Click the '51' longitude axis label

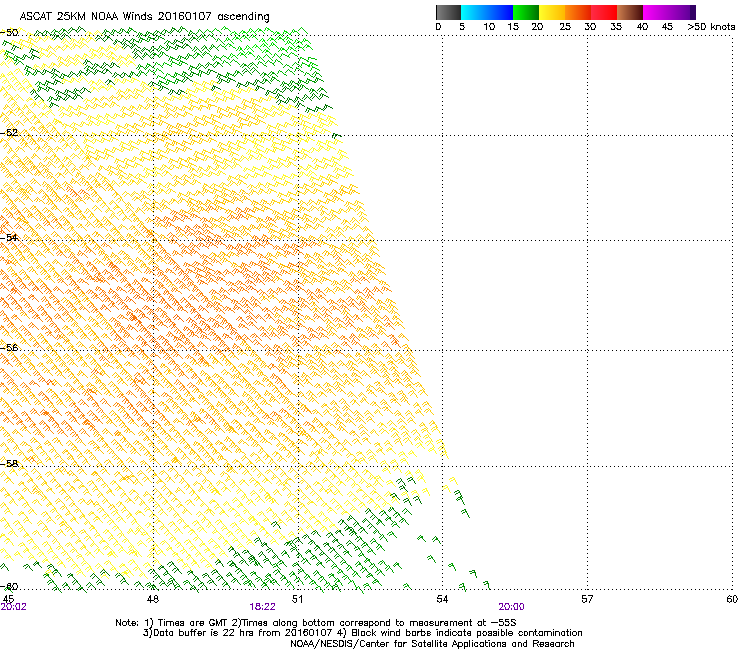pyautogui.click(x=297, y=599)
